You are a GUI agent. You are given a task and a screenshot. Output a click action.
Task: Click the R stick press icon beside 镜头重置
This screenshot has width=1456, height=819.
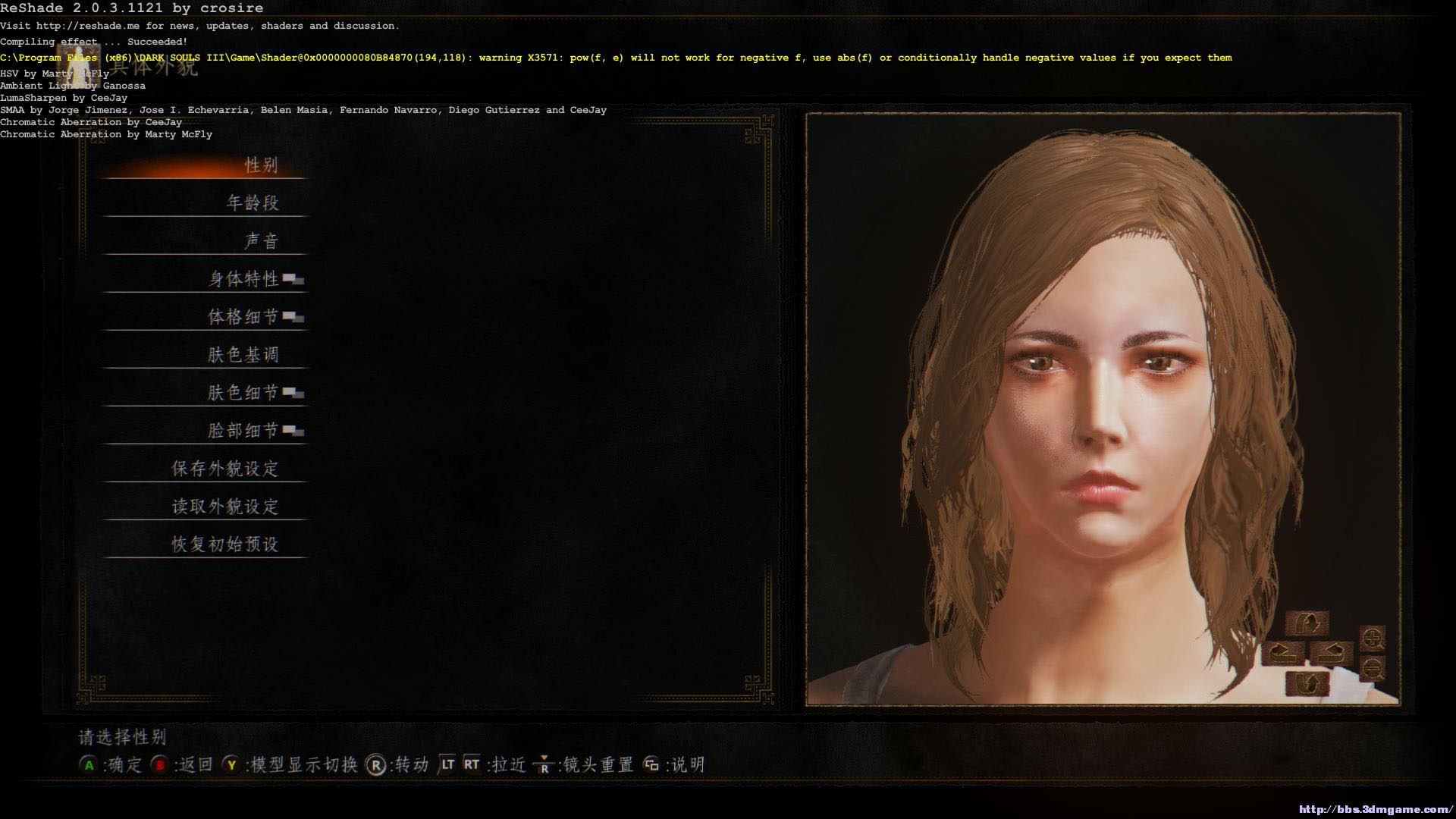(543, 764)
